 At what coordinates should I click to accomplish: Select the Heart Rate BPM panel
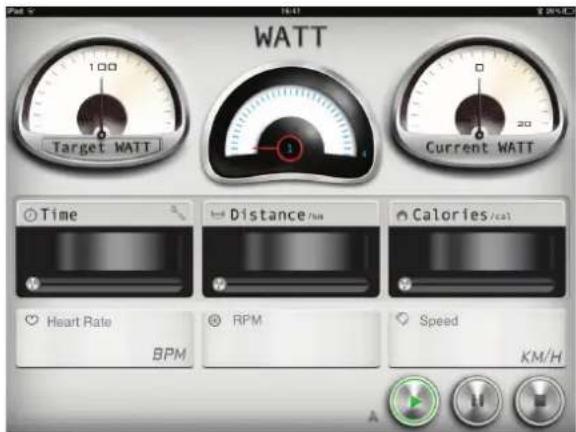tap(104, 338)
